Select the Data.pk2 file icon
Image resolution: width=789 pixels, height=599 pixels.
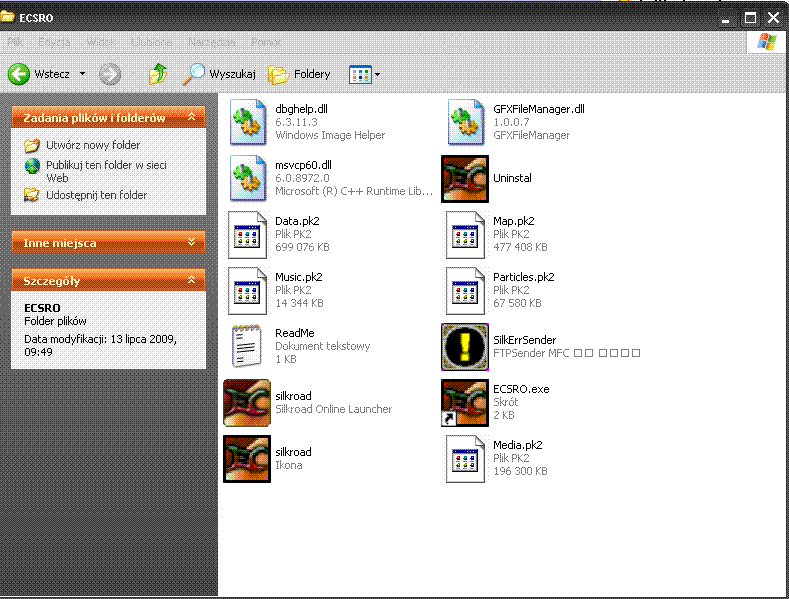tap(247, 235)
